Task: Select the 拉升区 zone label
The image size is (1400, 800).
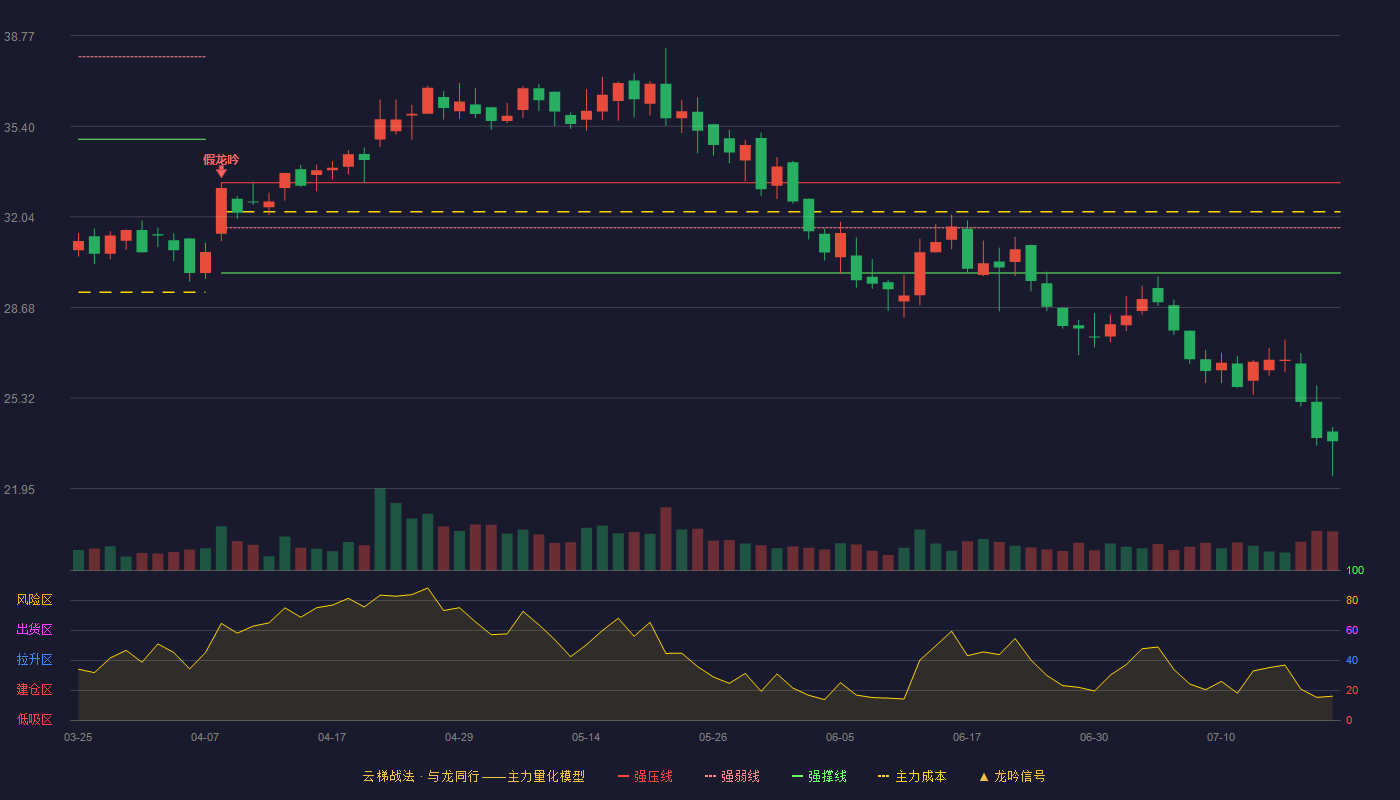Action: click(x=34, y=660)
